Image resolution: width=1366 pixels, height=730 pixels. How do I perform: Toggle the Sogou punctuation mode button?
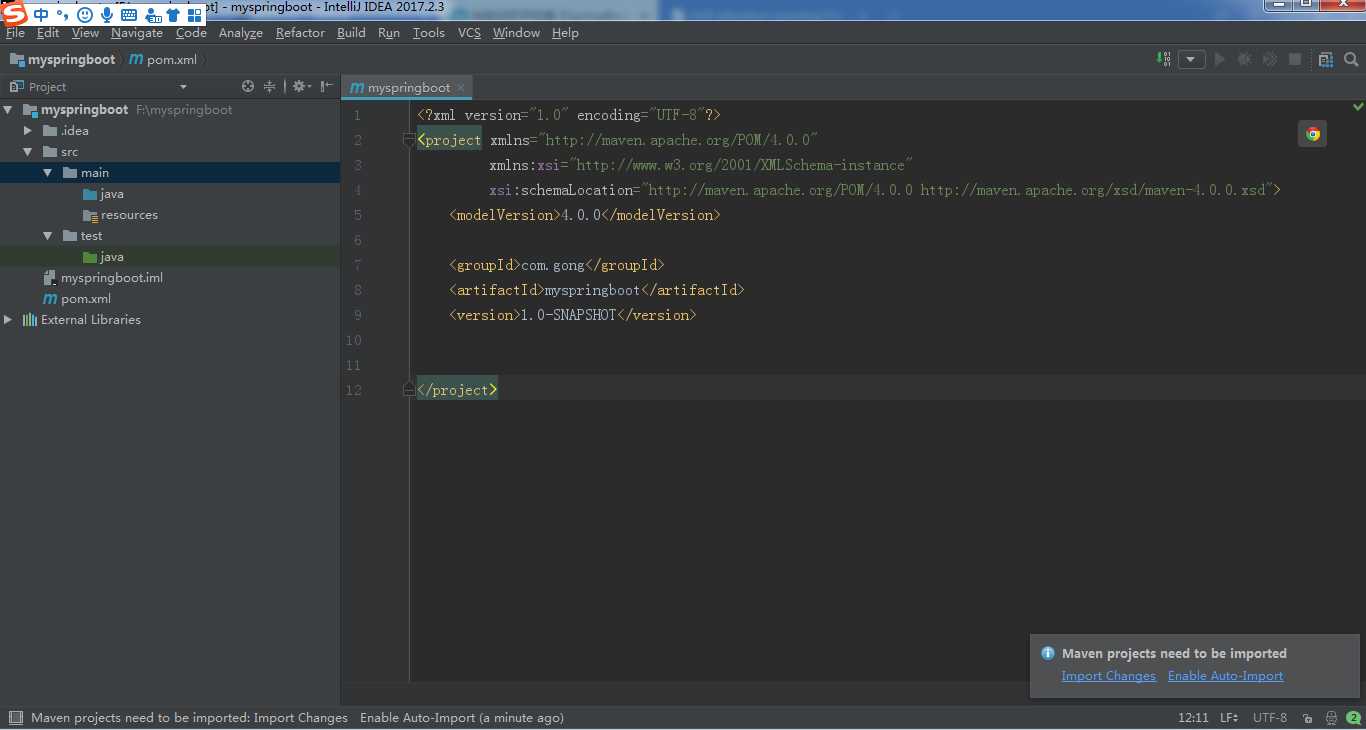[x=62, y=14]
